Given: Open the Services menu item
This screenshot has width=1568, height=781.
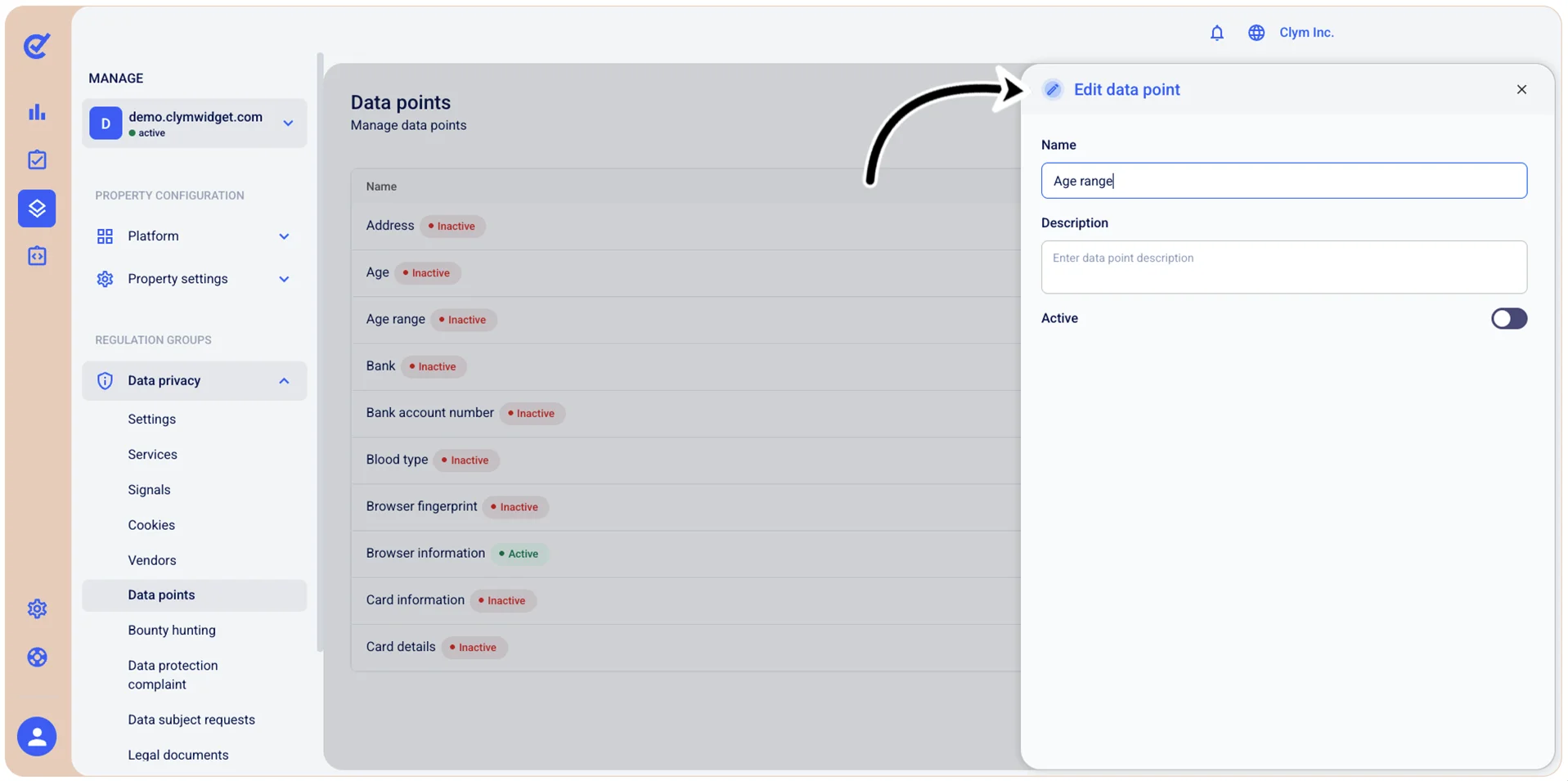Looking at the screenshot, I should tap(152, 454).
